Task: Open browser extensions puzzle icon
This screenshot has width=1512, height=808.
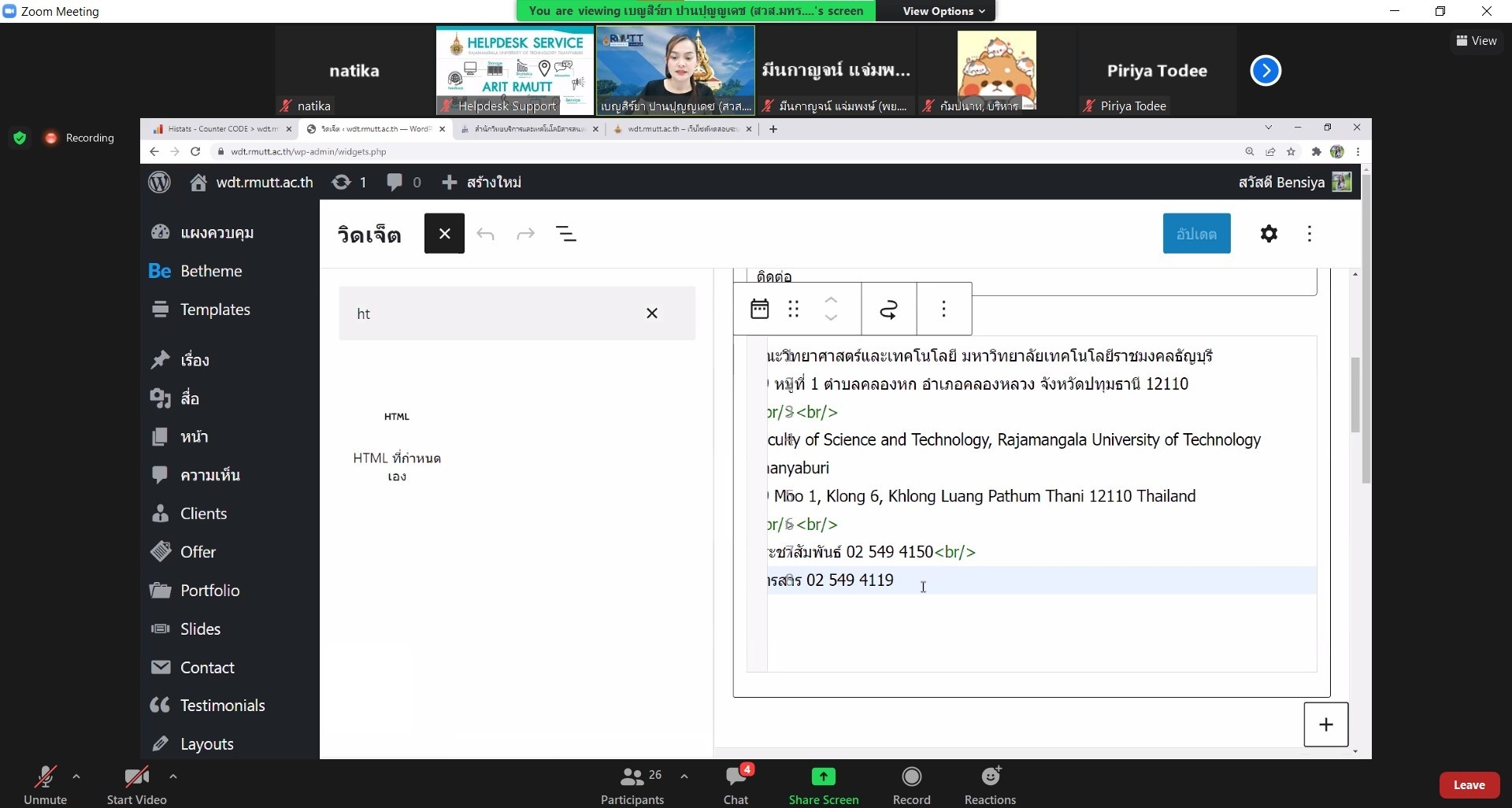Action: 1316,152
